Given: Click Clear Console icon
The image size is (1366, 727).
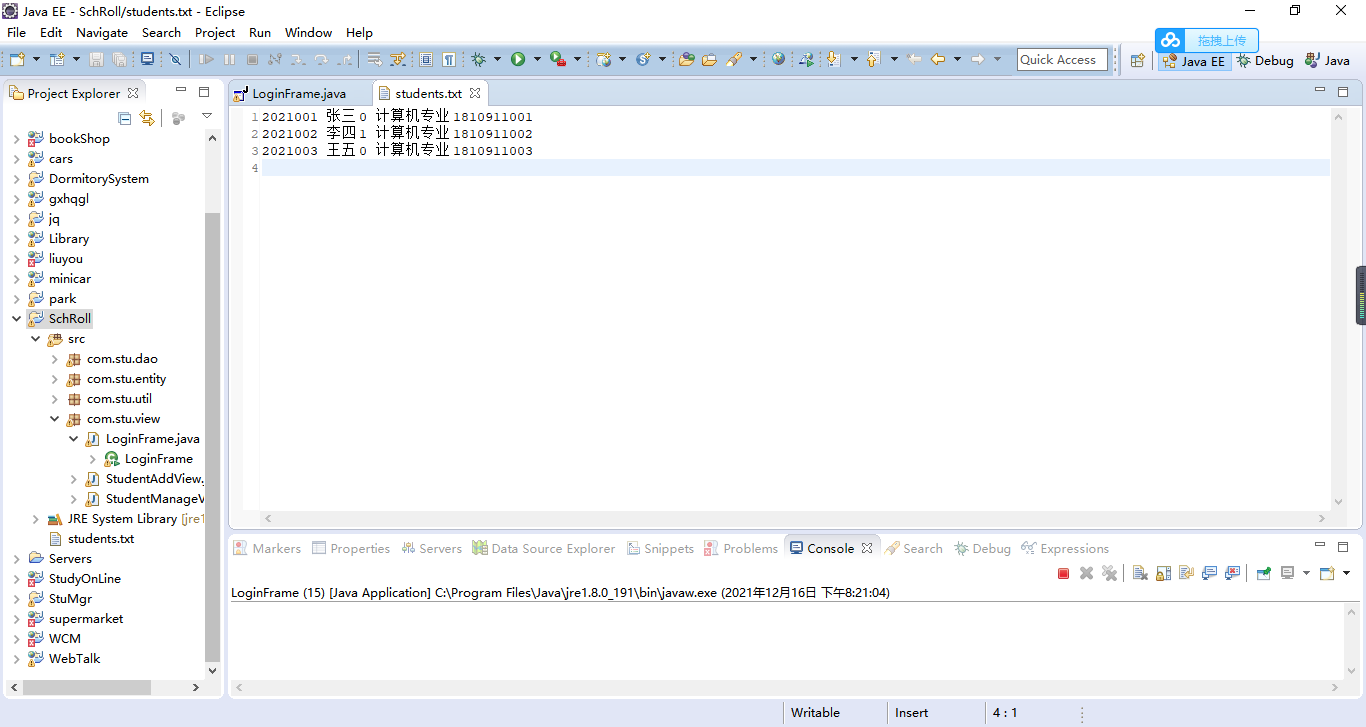Looking at the screenshot, I should (1139, 573).
